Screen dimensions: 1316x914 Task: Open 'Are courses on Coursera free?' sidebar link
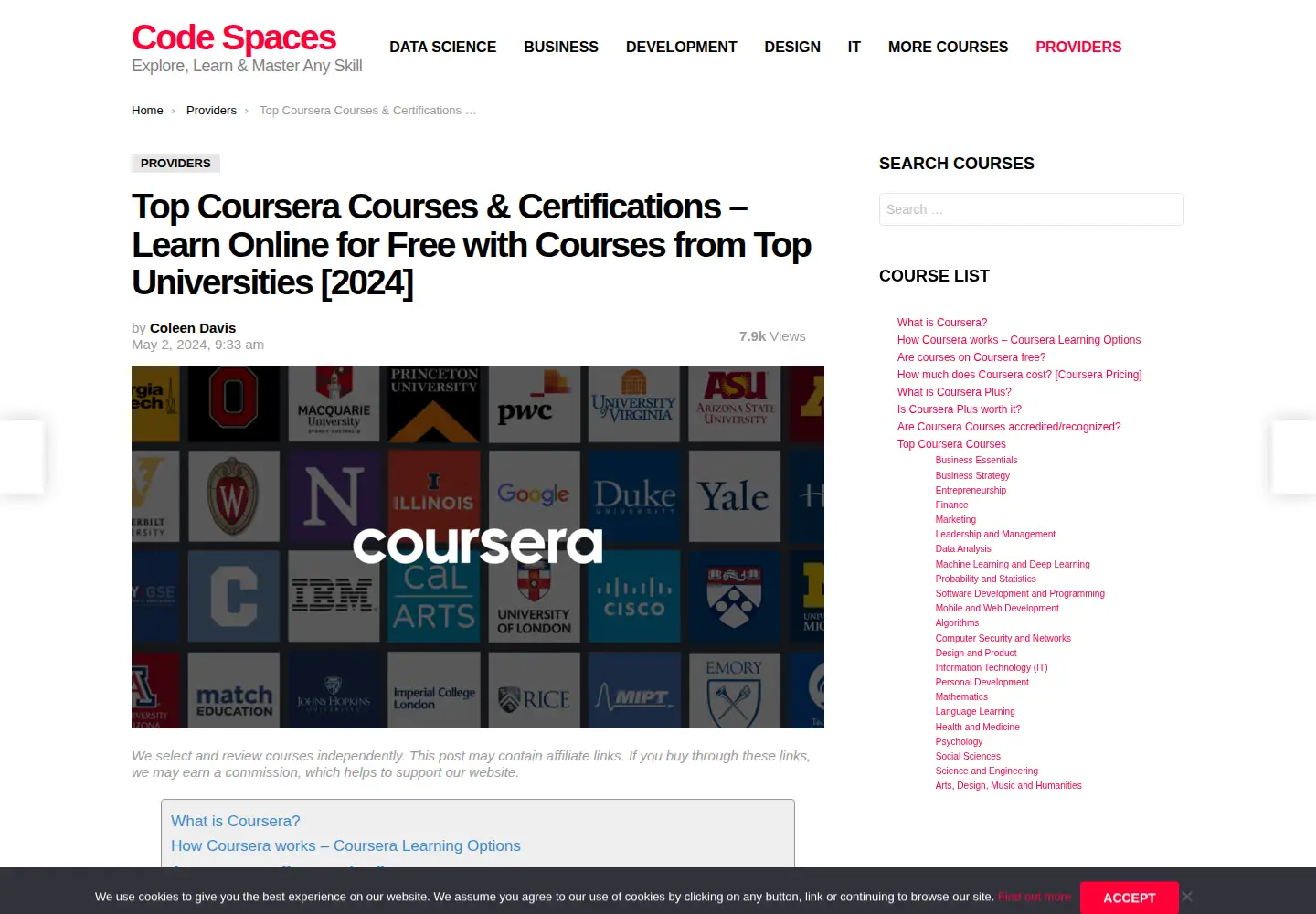click(971, 357)
